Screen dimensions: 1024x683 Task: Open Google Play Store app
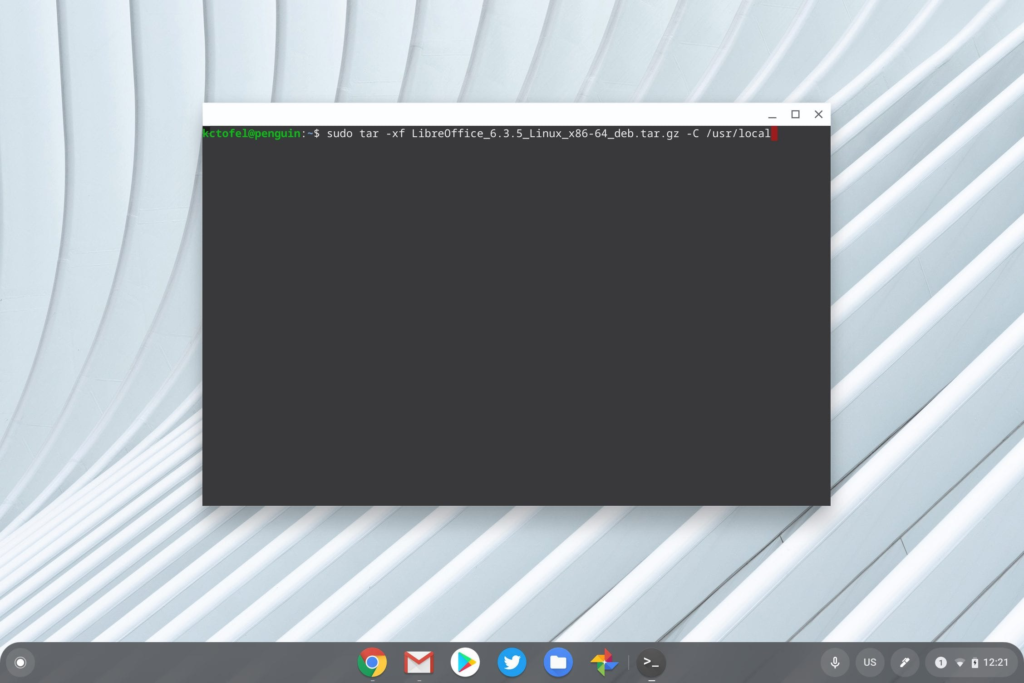pyautogui.click(x=465, y=663)
